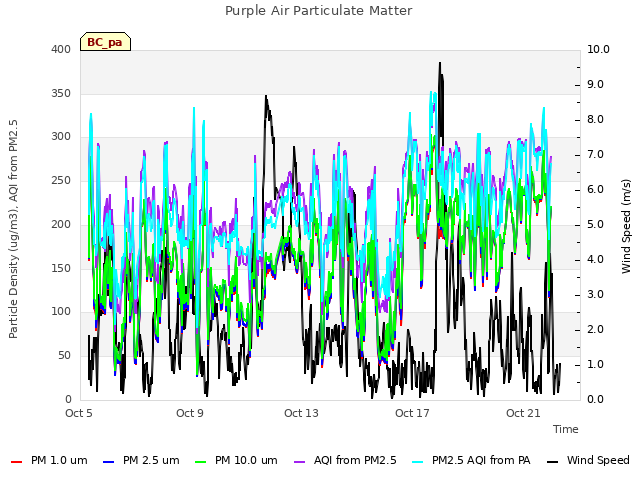Click the 9.0 right axis tick label
Image resolution: width=640 pixels, height=480 pixels.
pyautogui.click(x=595, y=84)
